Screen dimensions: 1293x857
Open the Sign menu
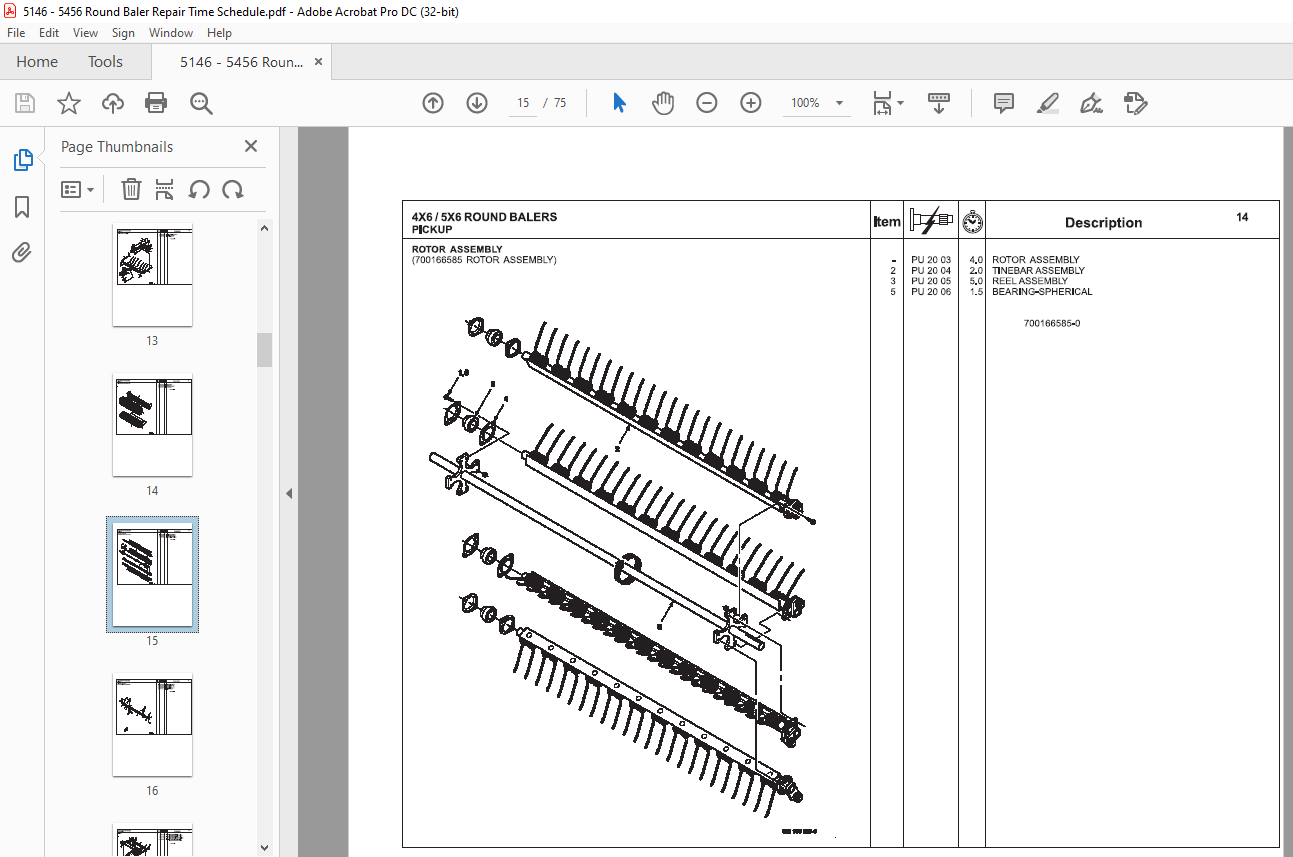click(x=123, y=33)
